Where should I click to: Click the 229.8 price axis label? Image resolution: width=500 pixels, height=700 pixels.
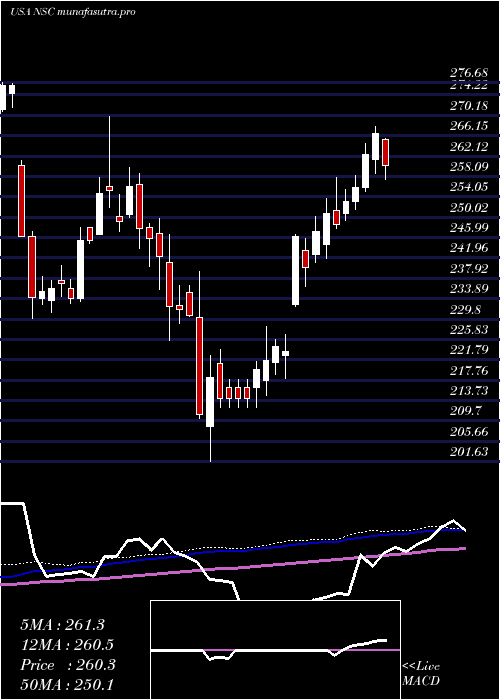[465, 309]
